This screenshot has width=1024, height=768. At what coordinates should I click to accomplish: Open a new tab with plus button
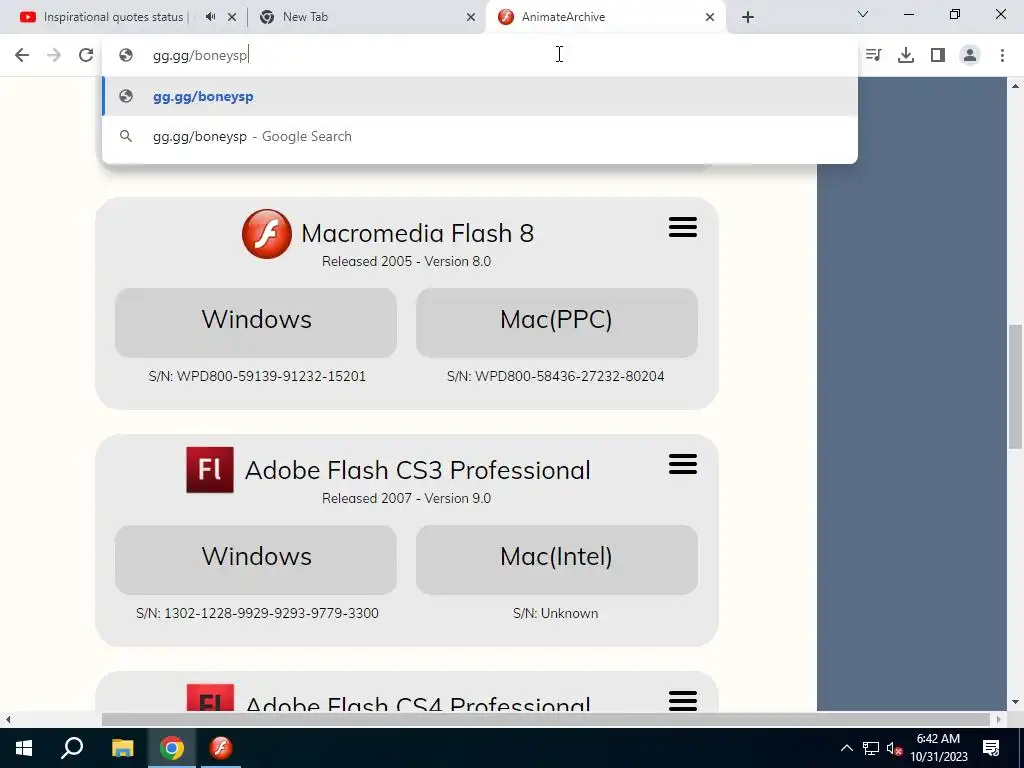click(x=748, y=17)
